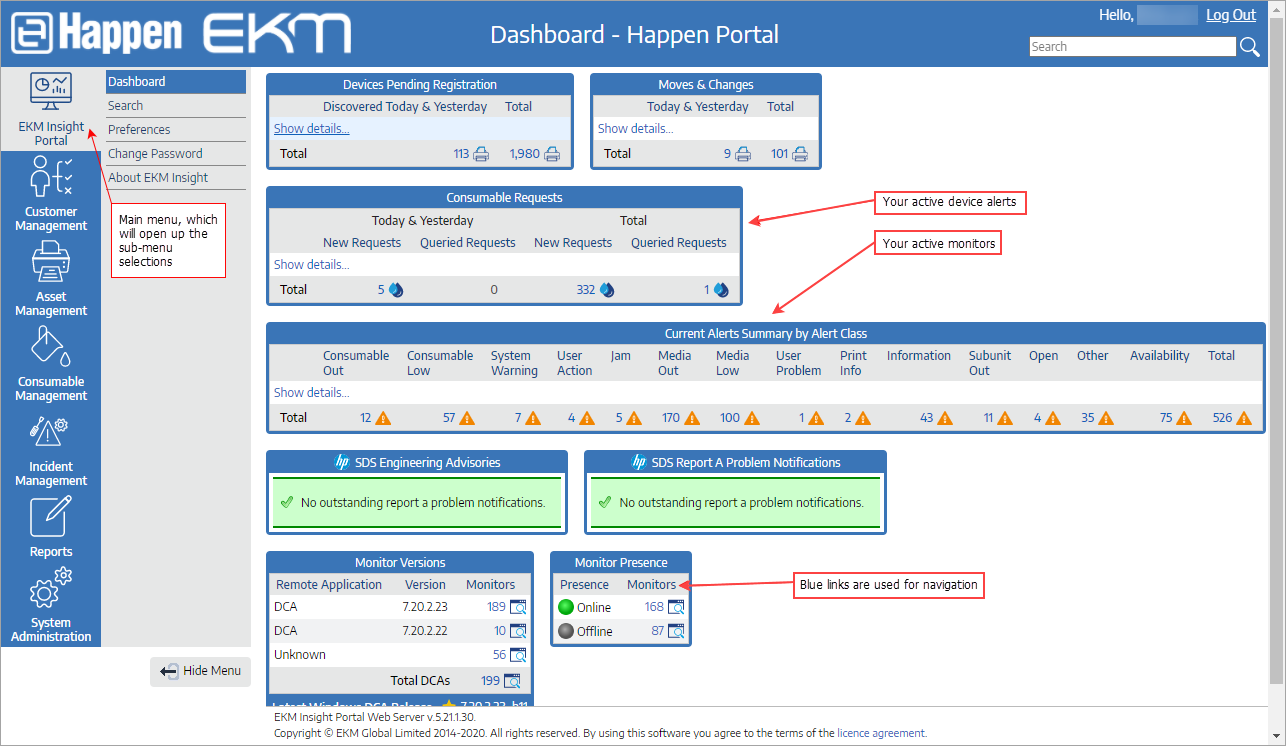Open About EKM Insight from the sub-menu
The image size is (1286, 746).
pyautogui.click(x=175, y=178)
